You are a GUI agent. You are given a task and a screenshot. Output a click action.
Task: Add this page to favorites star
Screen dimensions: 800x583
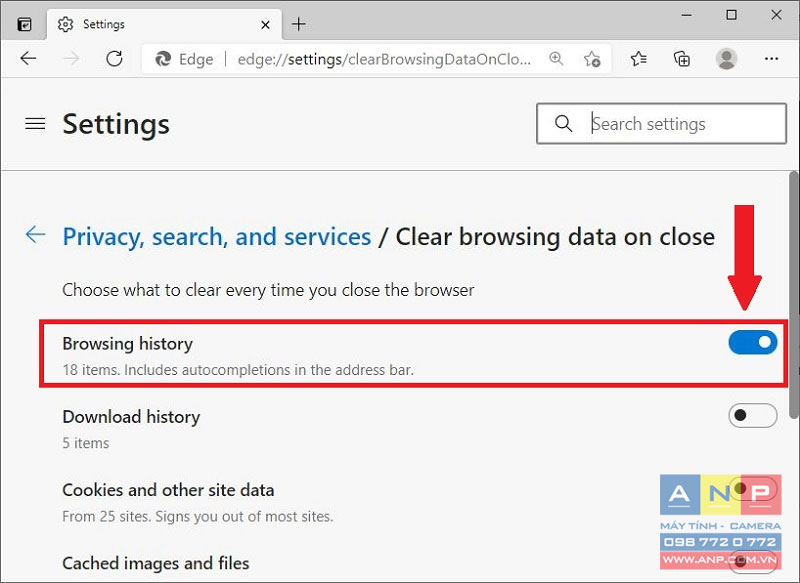tap(592, 59)
